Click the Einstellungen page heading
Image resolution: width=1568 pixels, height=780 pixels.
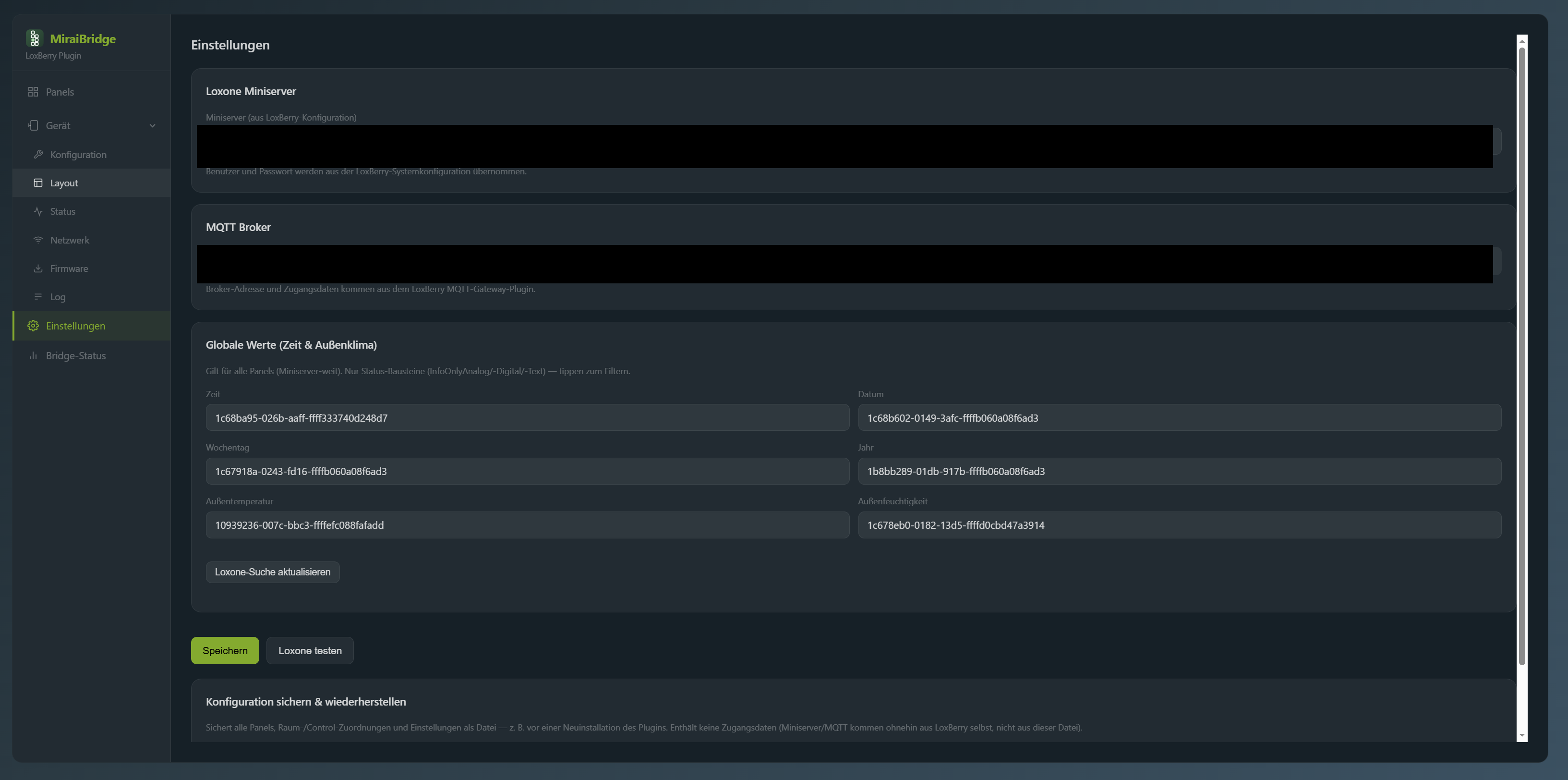230,45
